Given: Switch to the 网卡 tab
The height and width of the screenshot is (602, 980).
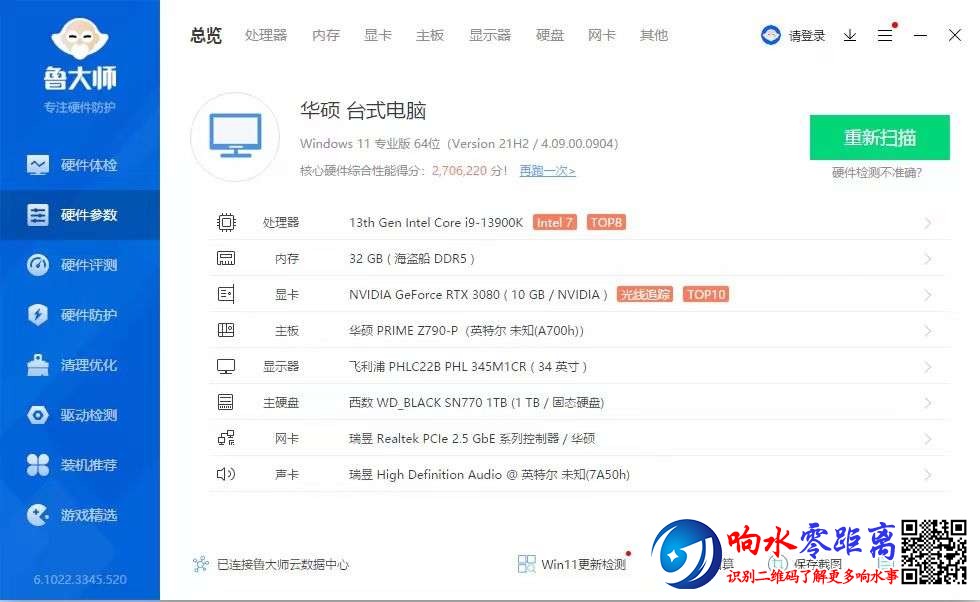Looking at the screenshot, I should [x=602, y=36].
